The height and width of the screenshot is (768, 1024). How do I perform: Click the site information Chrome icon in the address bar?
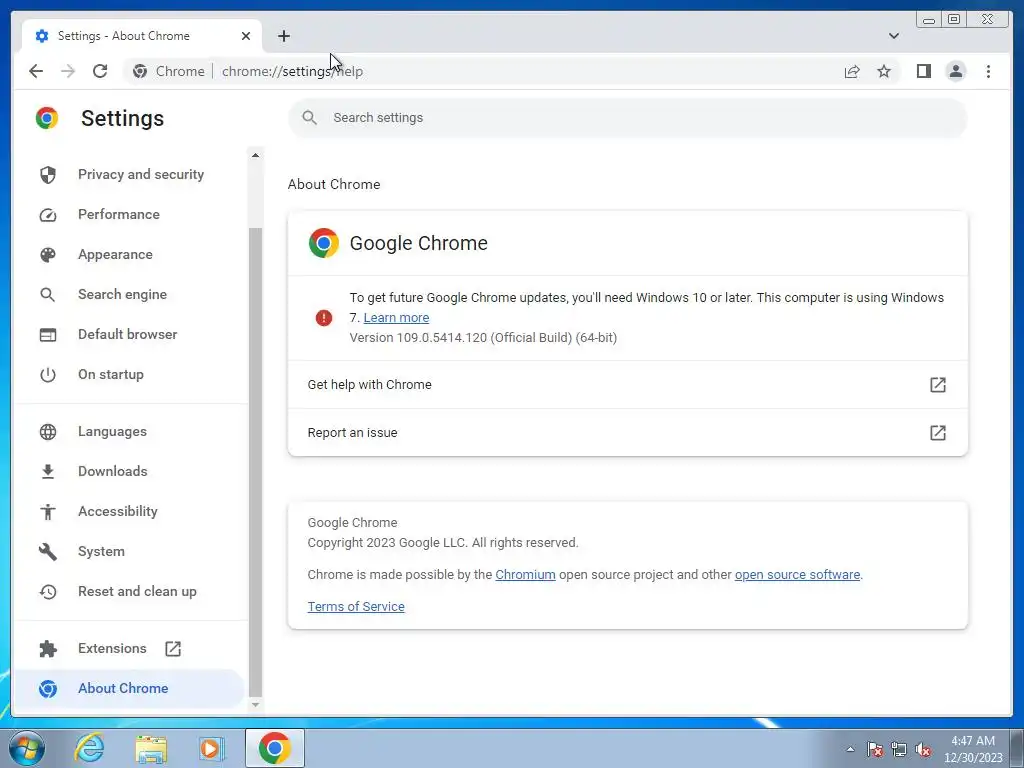point(140,71)
